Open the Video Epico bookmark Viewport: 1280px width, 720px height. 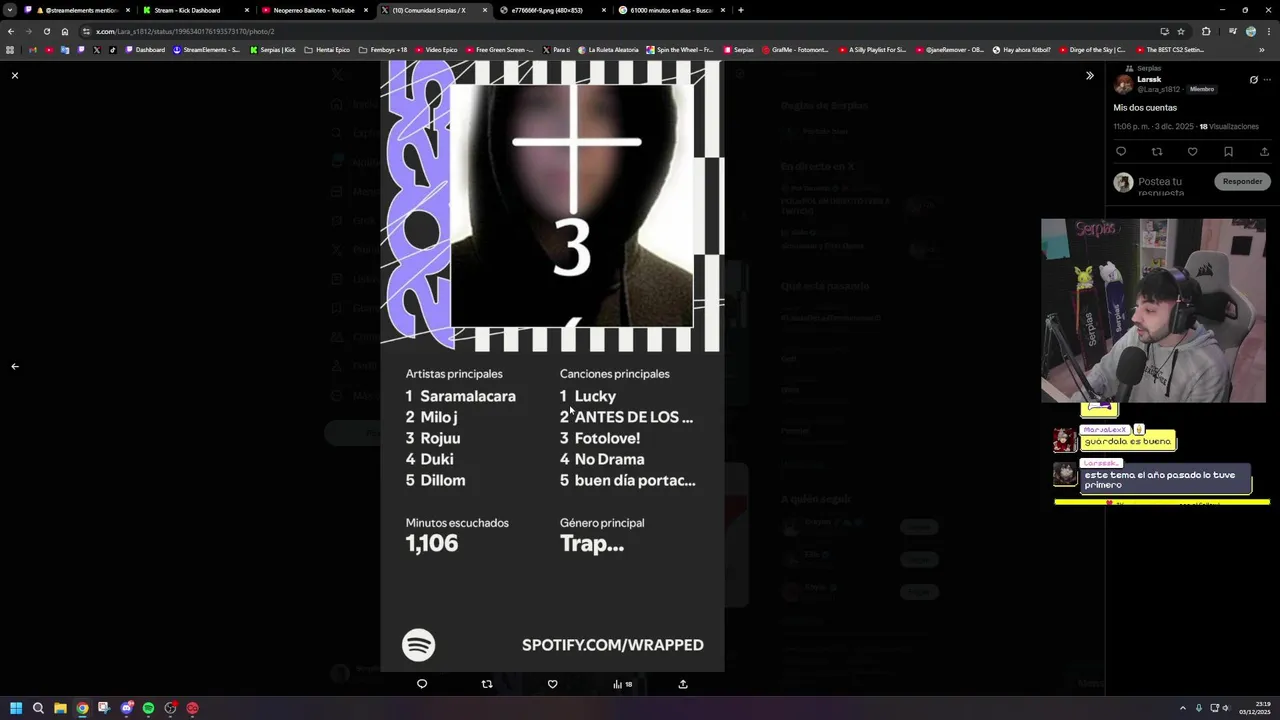pyautogui.click(x=435, y=50)
